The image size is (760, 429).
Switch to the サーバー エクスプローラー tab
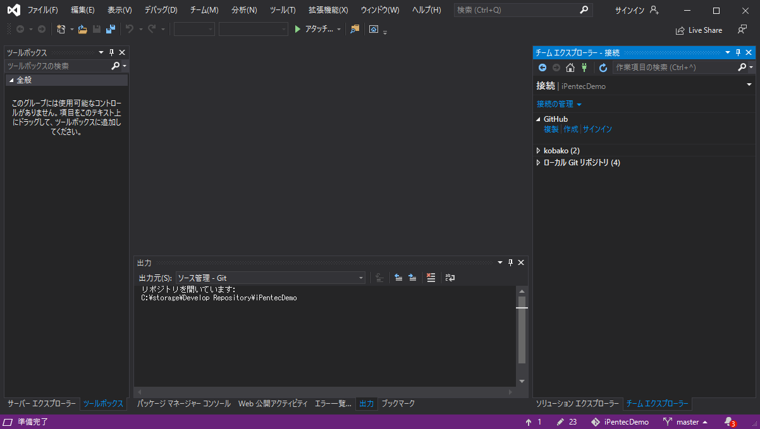point(41,403)
